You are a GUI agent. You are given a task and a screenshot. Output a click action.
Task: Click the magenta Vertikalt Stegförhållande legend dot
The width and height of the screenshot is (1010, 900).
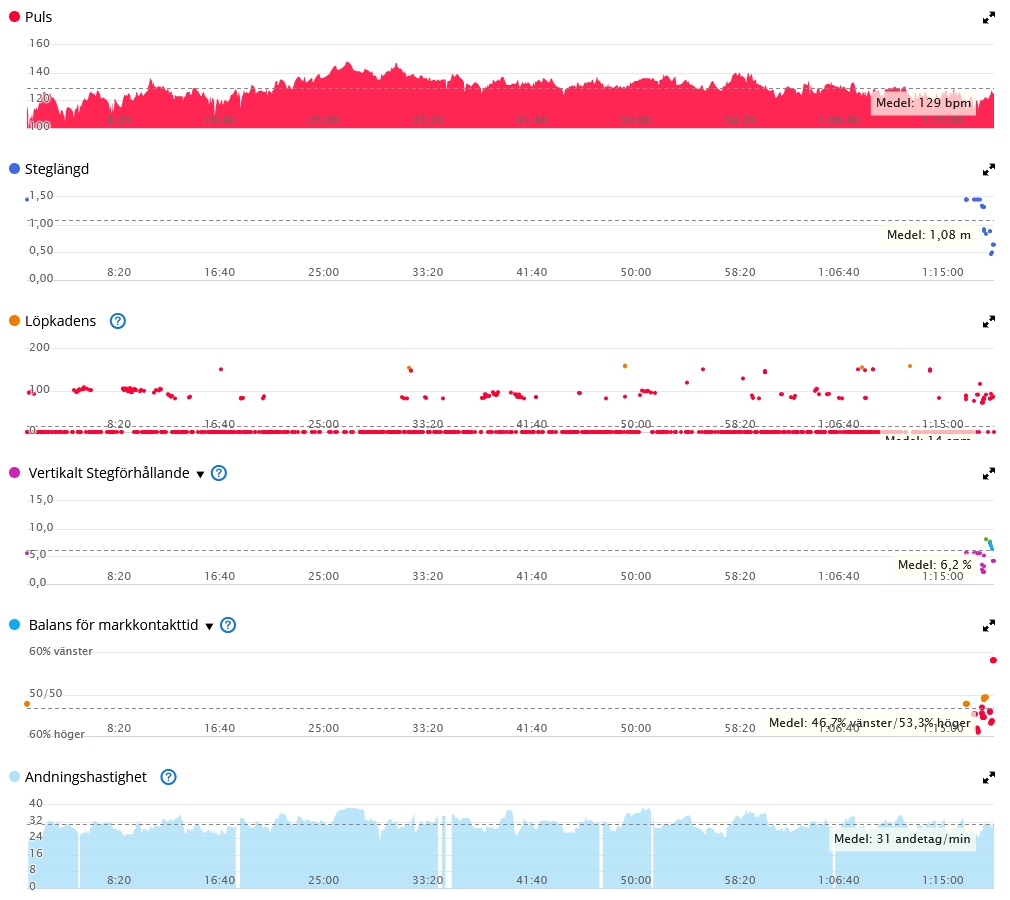click(x=14, y=473)
